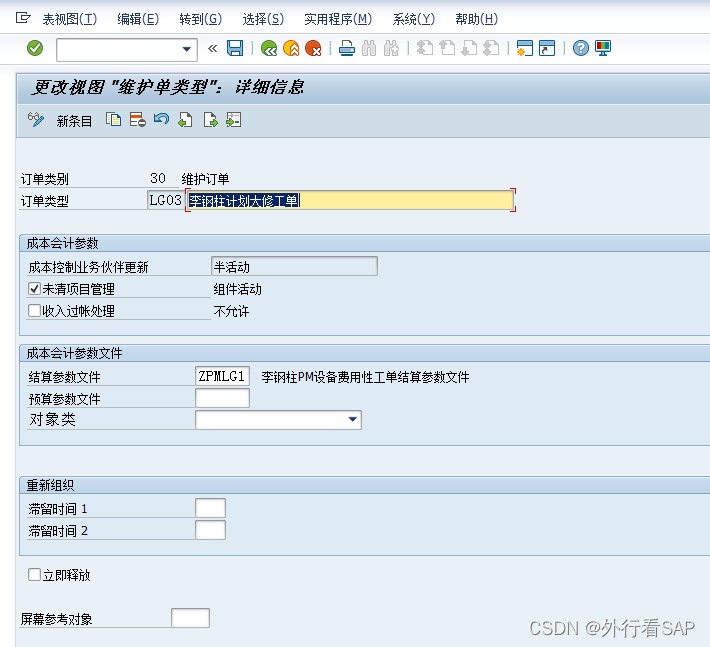Click the 维护订单 category text

click(205, 179)
